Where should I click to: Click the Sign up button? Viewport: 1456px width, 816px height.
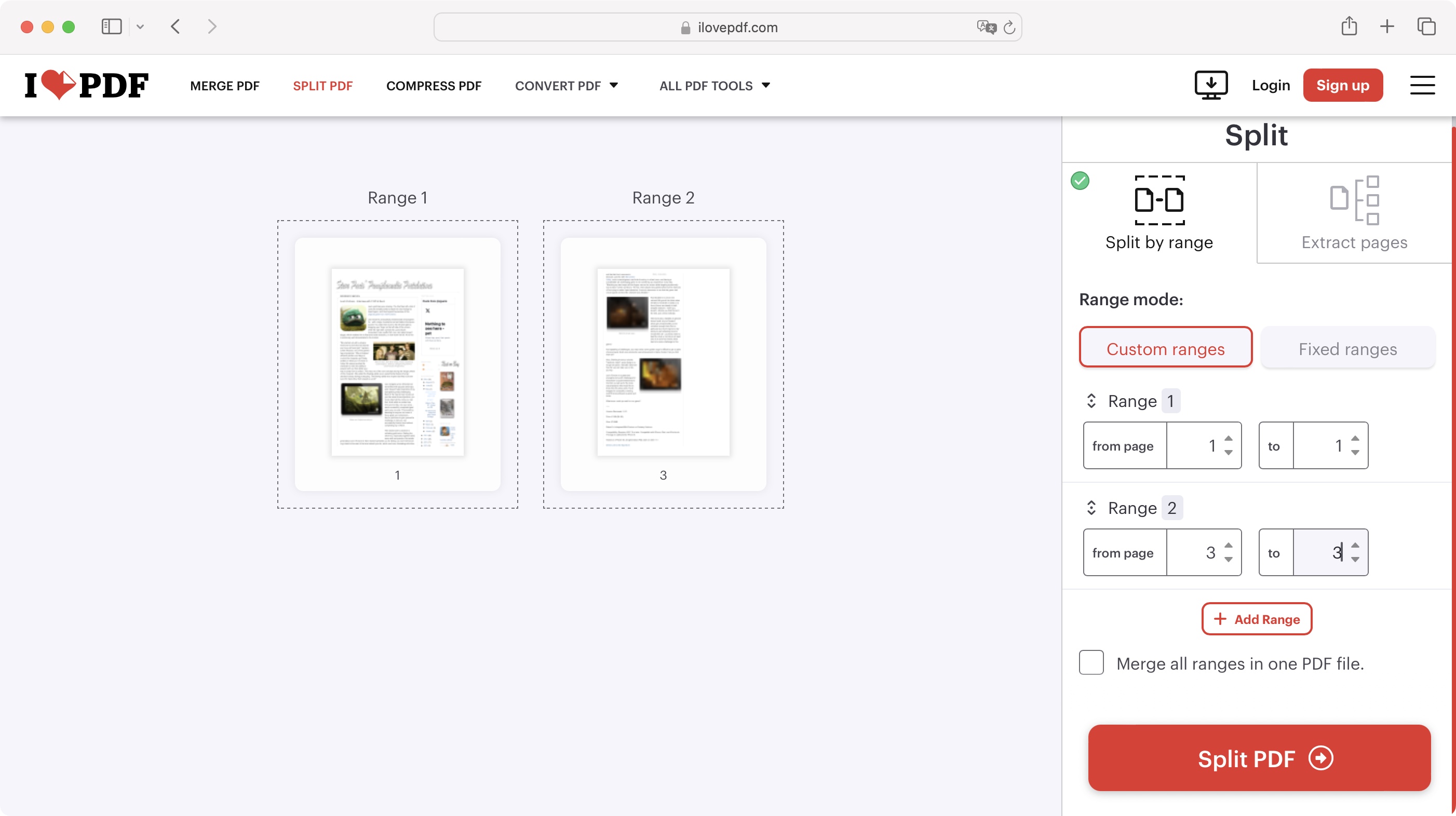coord(1343,85)
